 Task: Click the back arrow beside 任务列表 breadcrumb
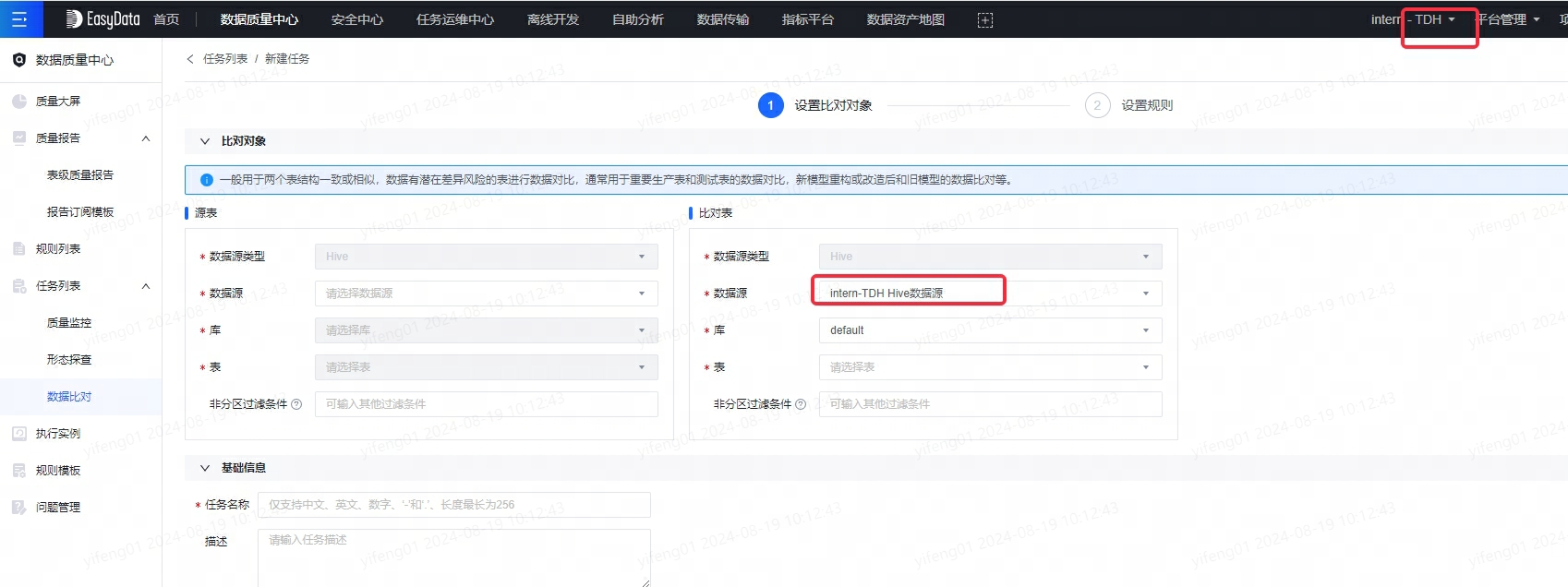coord(190,59)
